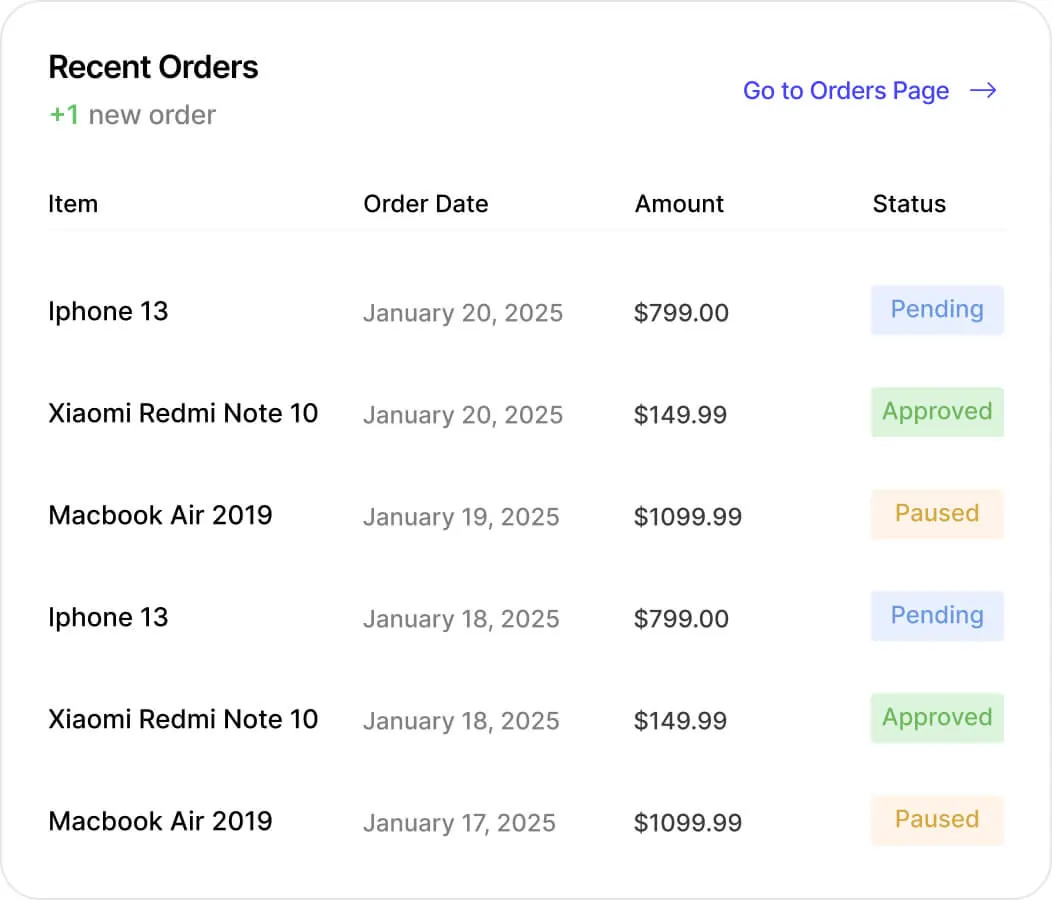Select the Xiaomi Redmi Note 10 January 18 order
This screenshot has width=1052, height=900.
click(183, 720)
